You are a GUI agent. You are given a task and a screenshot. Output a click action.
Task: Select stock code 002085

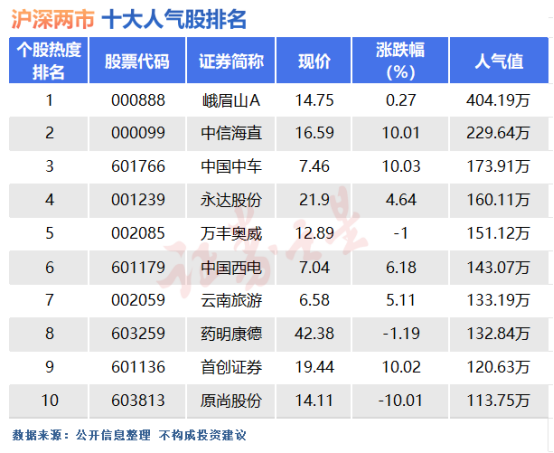tap(138, 234)
